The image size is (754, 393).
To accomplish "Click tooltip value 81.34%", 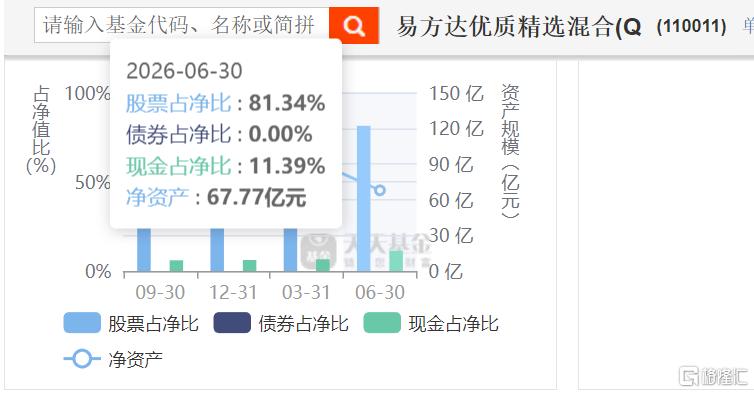I will (287, 103).
